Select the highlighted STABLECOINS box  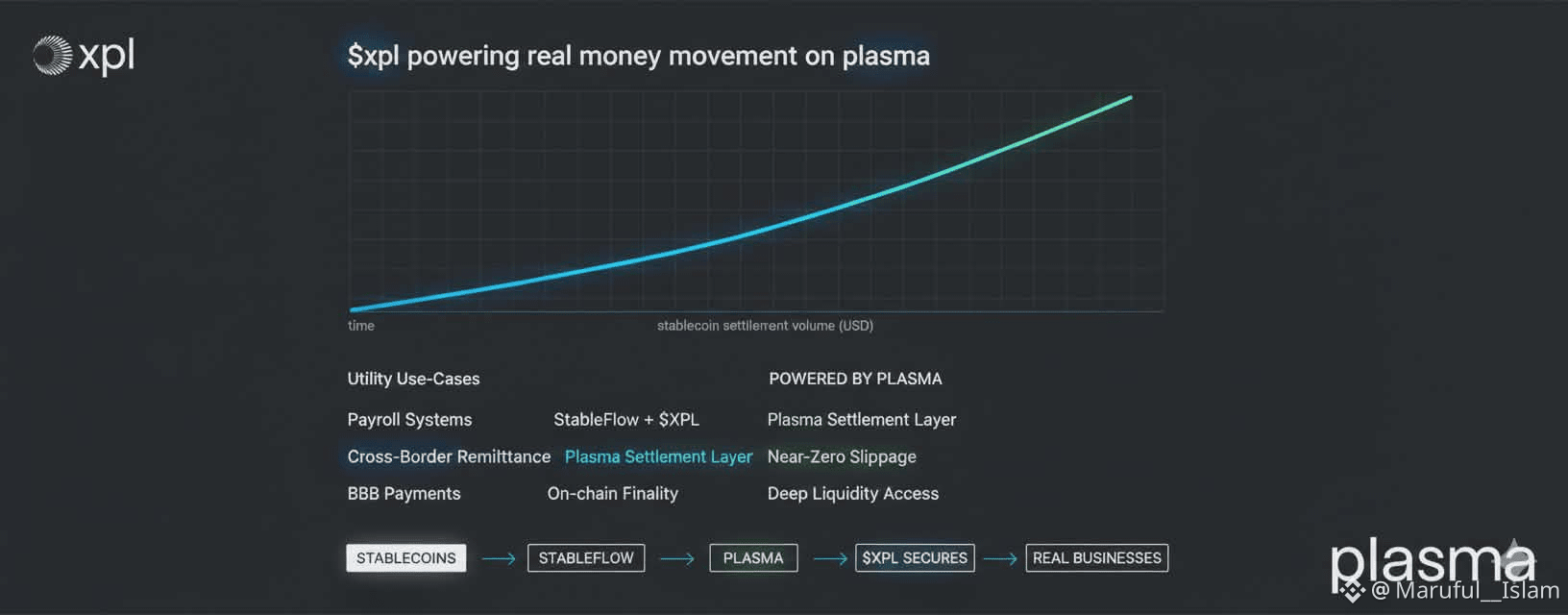coord(405,558)
